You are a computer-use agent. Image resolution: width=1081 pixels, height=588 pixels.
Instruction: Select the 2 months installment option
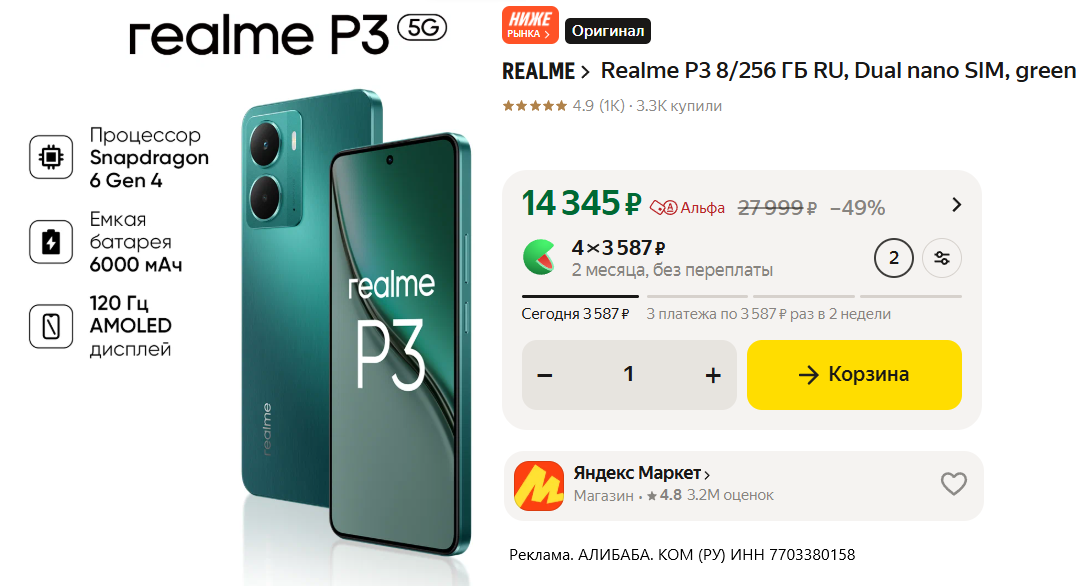pos(893,258)
